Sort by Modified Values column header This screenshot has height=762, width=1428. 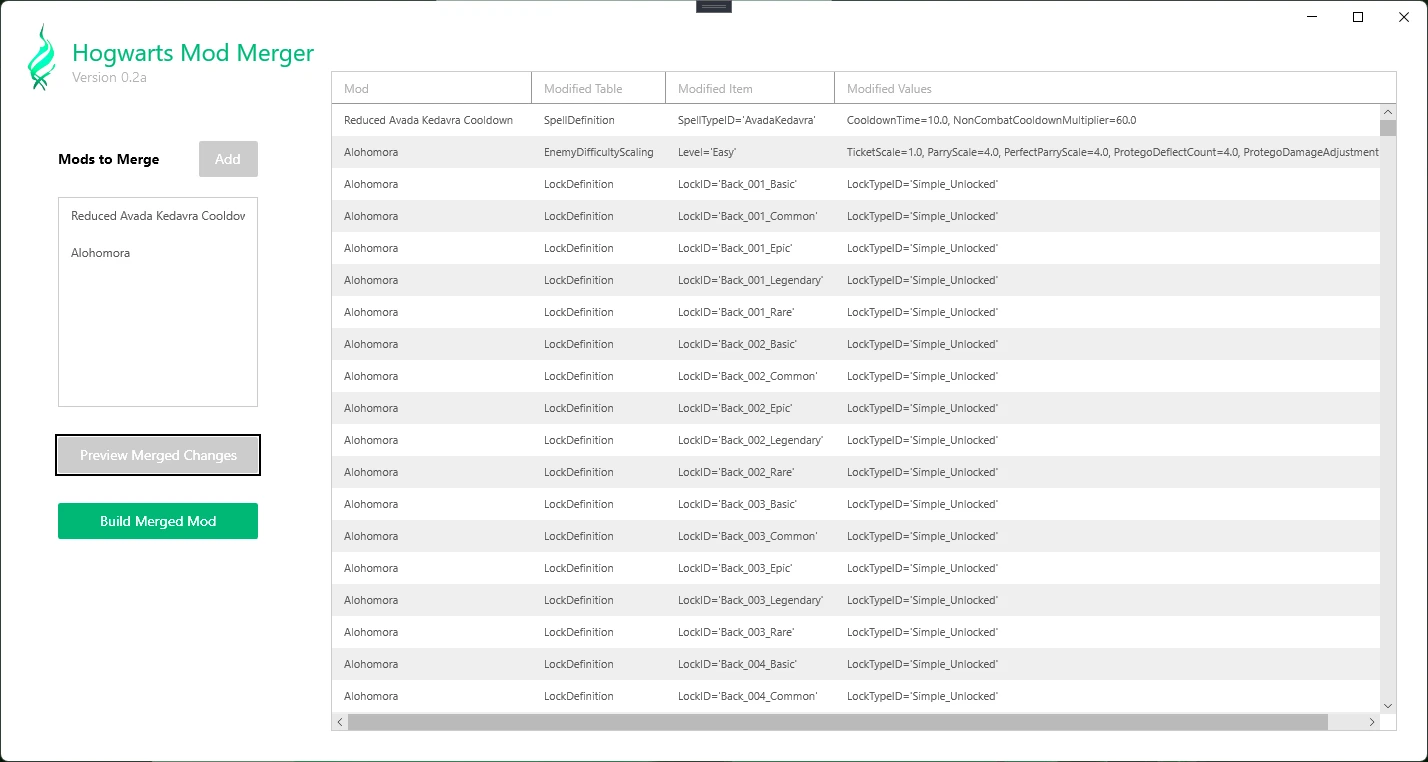pos(1100,89)
